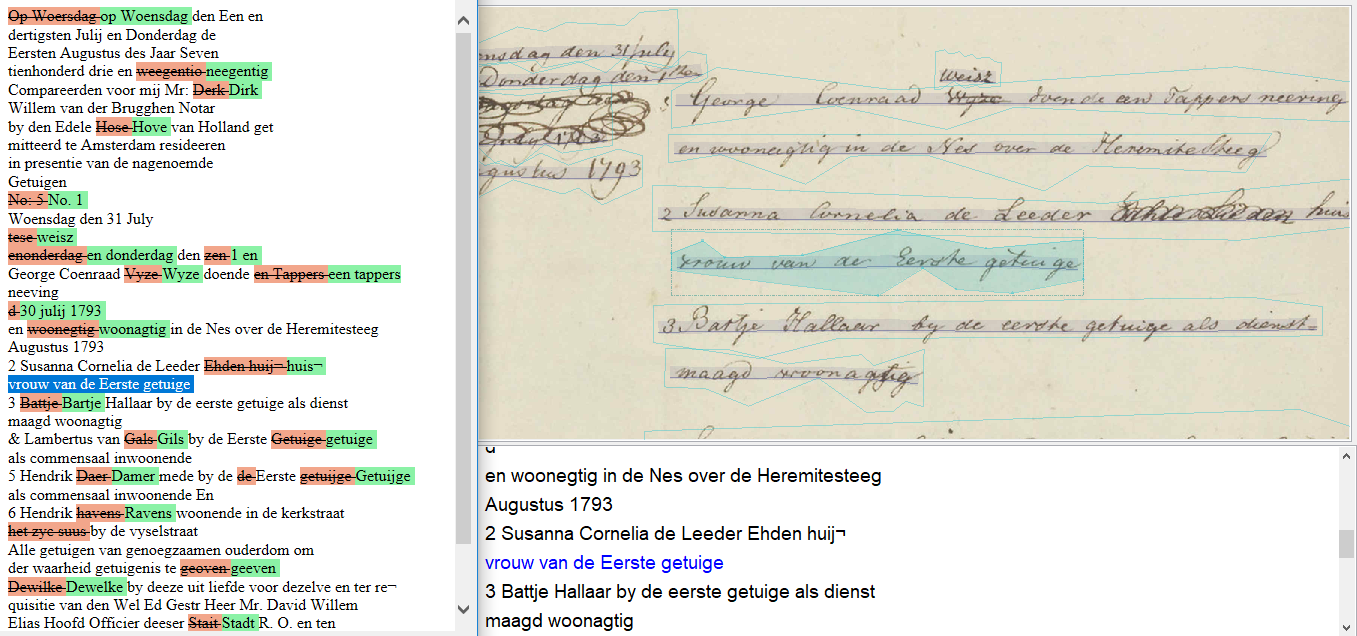
Task: Click the blue 'vrouw van de Eerste getuige' editor line
Action: pyautogui.click(x=604, y=563)
